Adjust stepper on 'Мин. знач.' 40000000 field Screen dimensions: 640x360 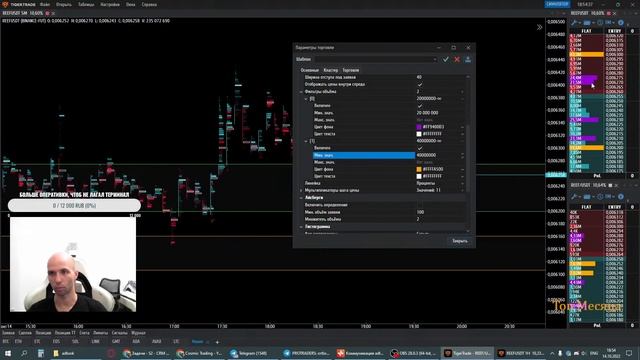click(x=462, y=156)
